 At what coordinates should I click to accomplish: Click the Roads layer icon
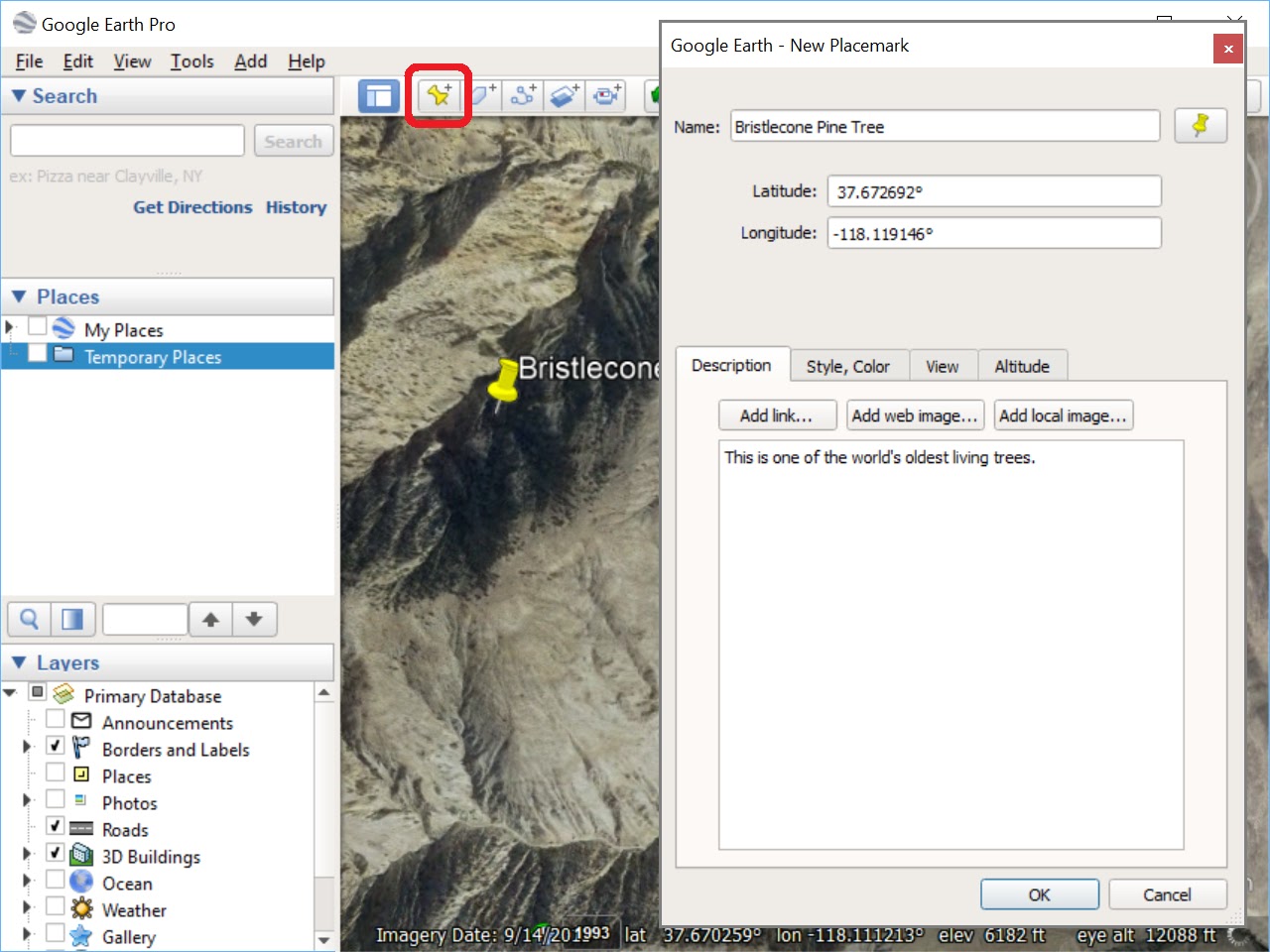click(81, 828)
